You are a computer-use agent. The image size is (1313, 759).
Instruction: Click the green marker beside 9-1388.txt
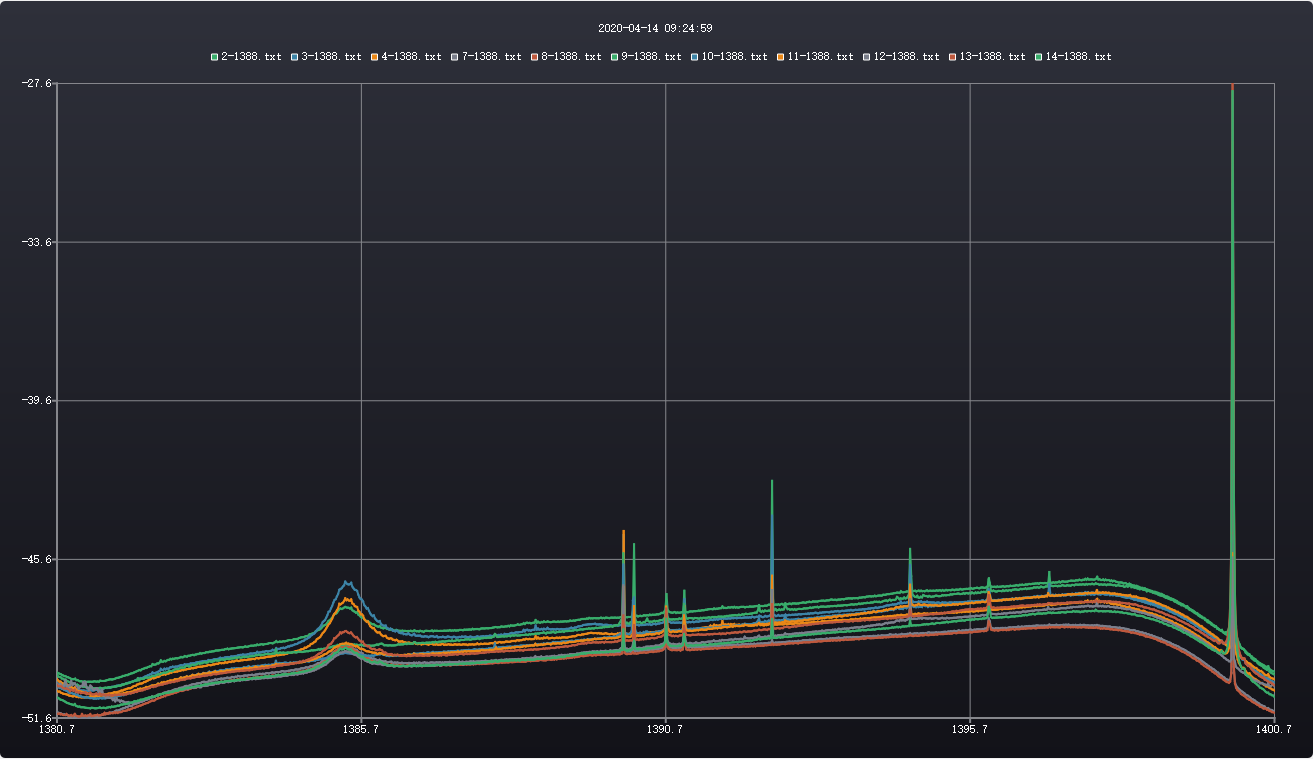[x=615, y=57]
